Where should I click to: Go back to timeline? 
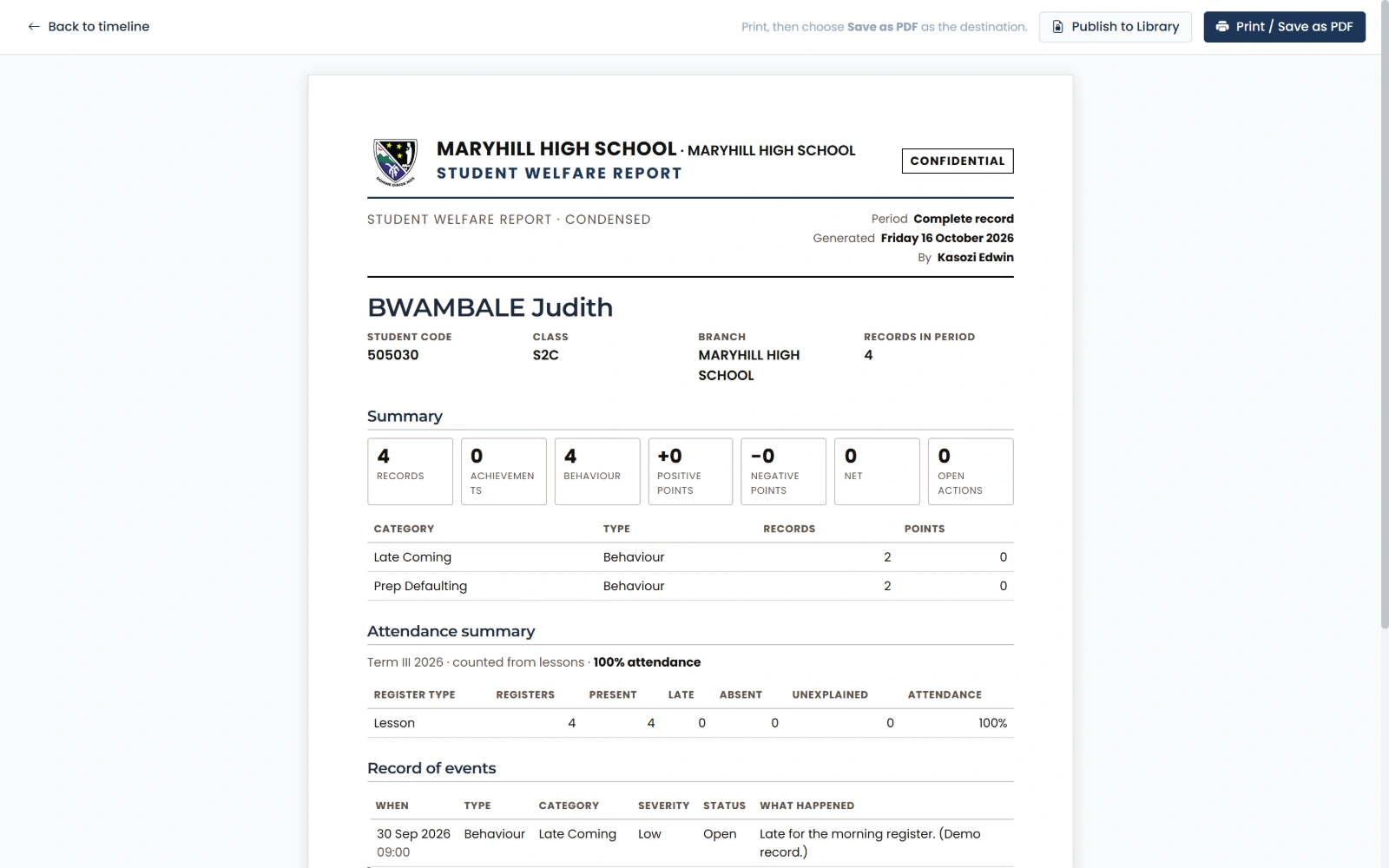pos(89,27)
